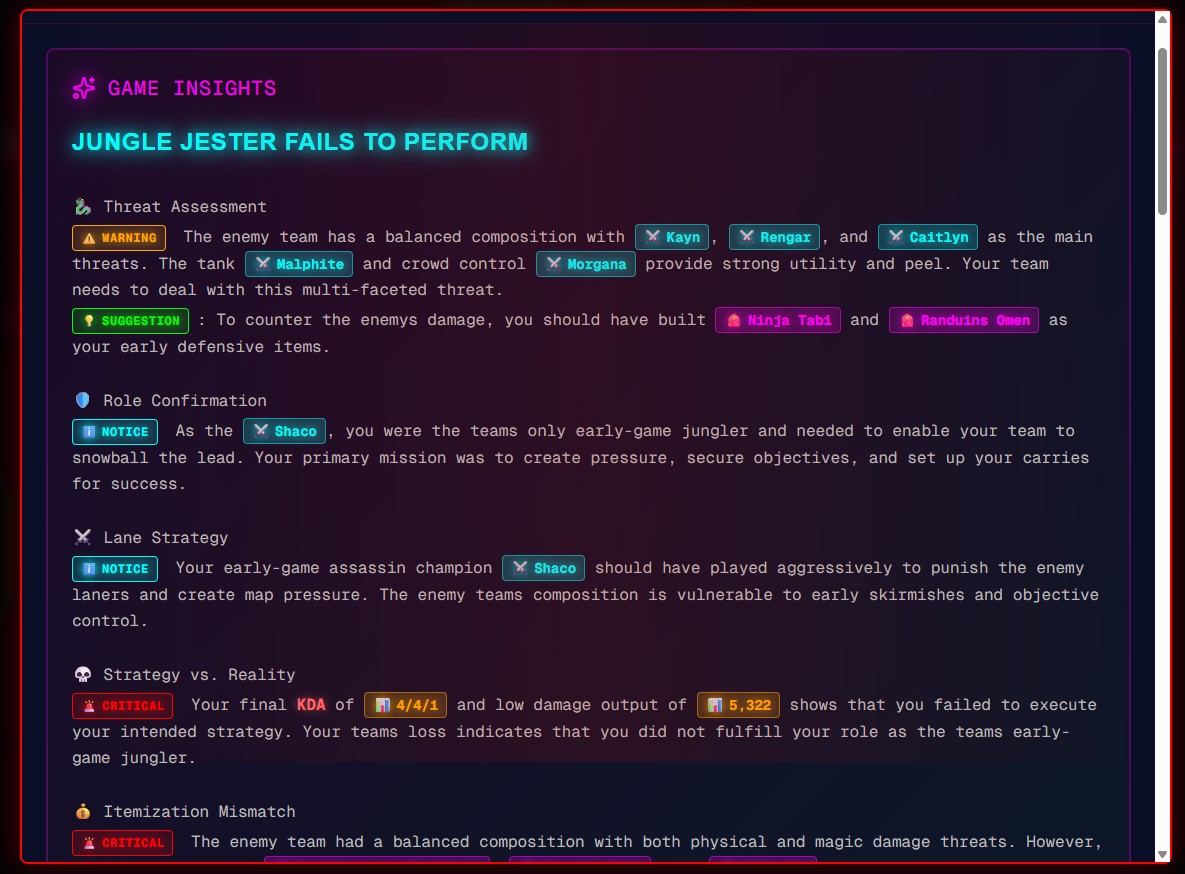Click the Shaco tag in Lane Strategy
This screenshot has width=1185, height=874.
pyautogui.click(x=543, y=568)
